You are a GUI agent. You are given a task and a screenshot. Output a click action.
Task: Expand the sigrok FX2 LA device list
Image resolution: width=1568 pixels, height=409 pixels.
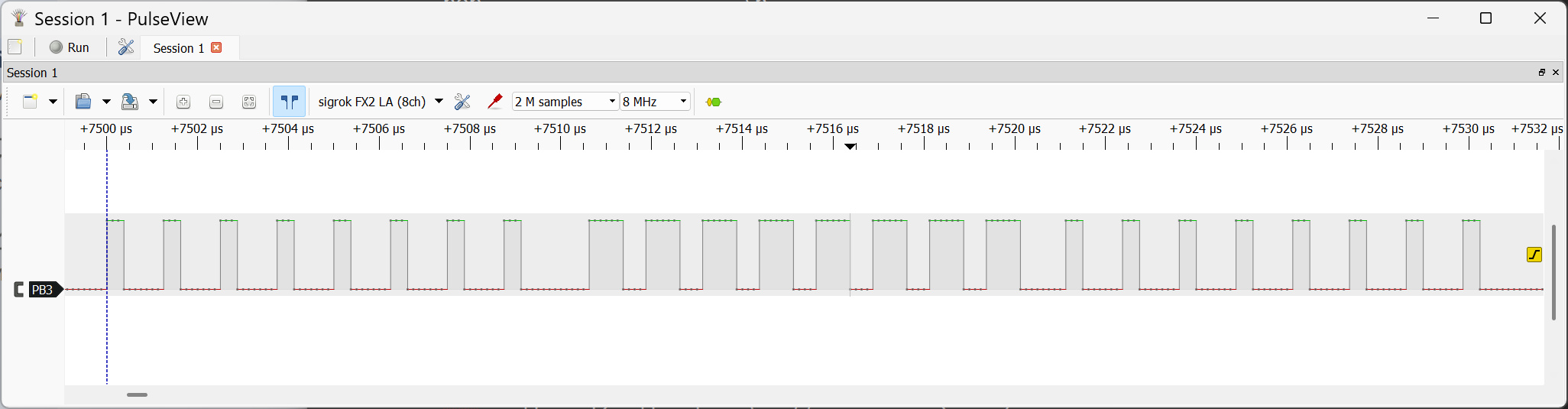coord(439,102)
